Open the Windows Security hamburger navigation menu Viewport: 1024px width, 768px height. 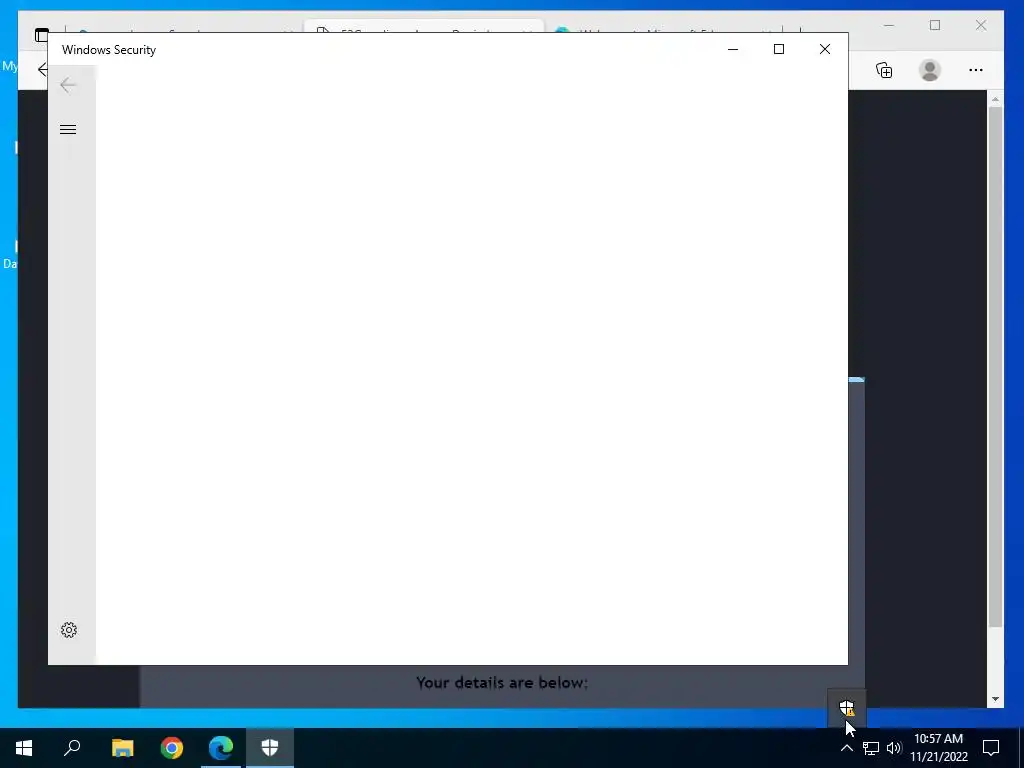pyautogui.click(x=68, y=129)
